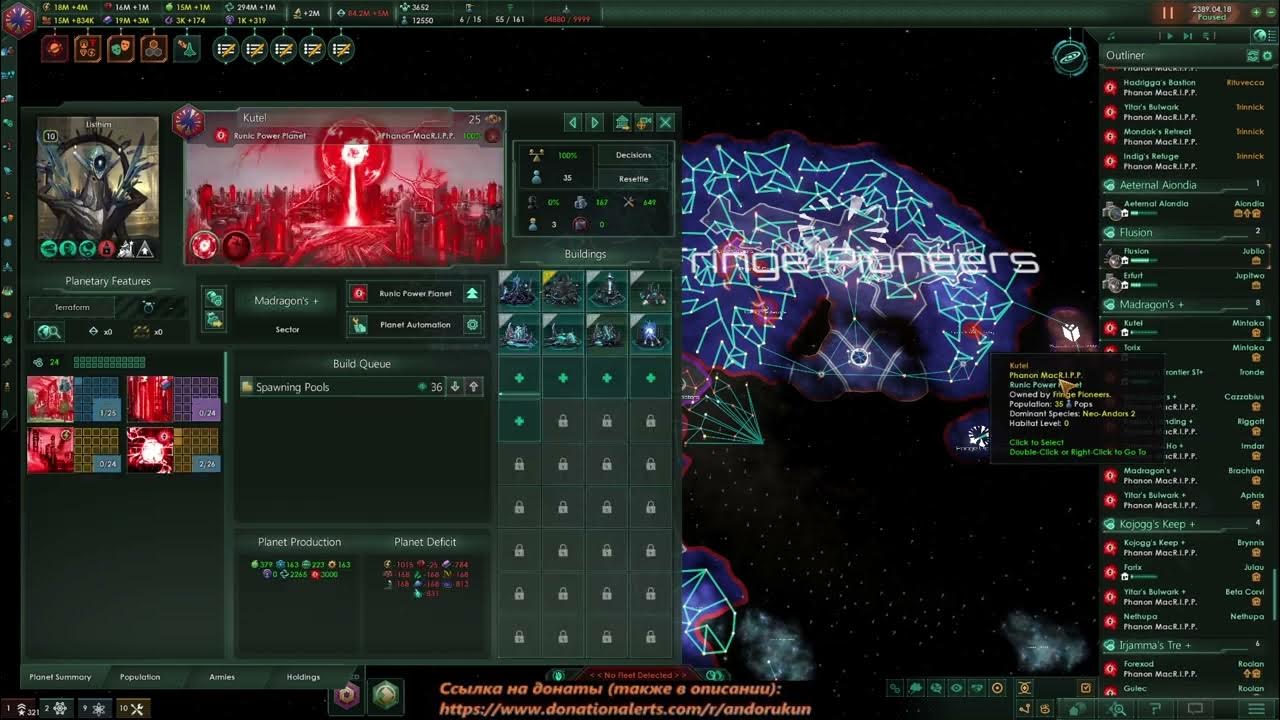Move Spawning Pools down in queue

click(x=455, y=387)
